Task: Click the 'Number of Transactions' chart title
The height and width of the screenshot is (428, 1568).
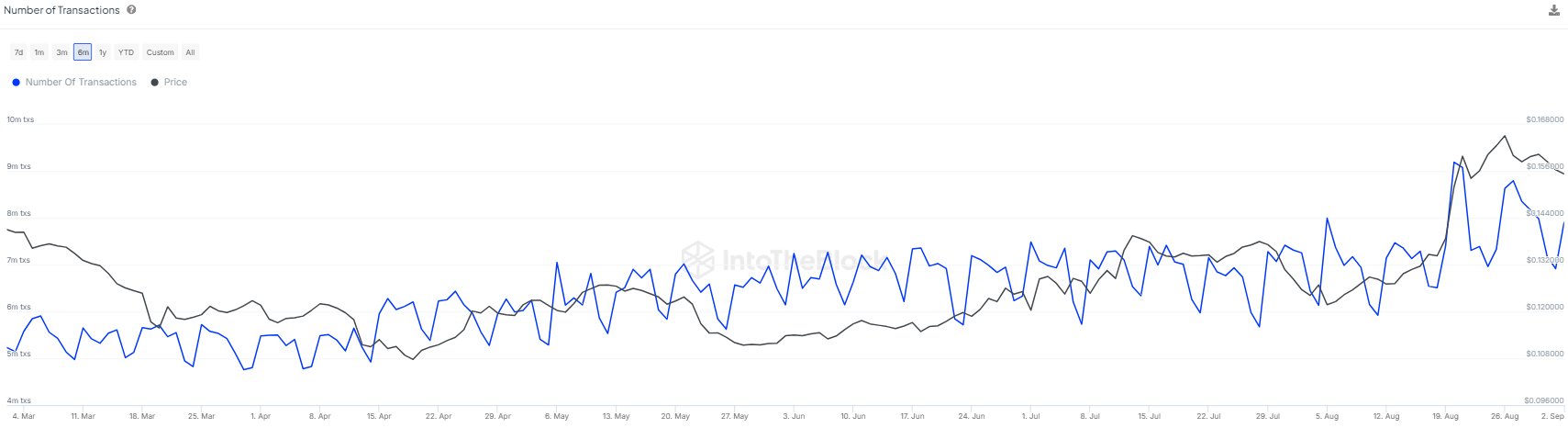Action: tap(61, 10)
